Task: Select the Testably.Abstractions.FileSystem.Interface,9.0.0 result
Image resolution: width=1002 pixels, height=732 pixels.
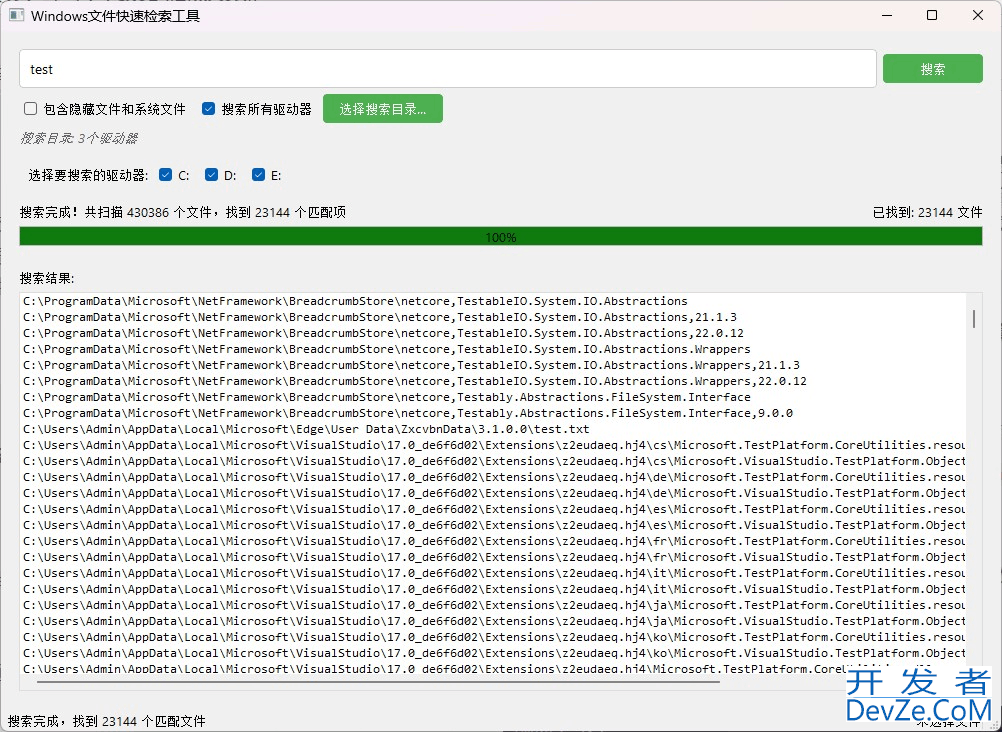Action: tap(408, 413)
